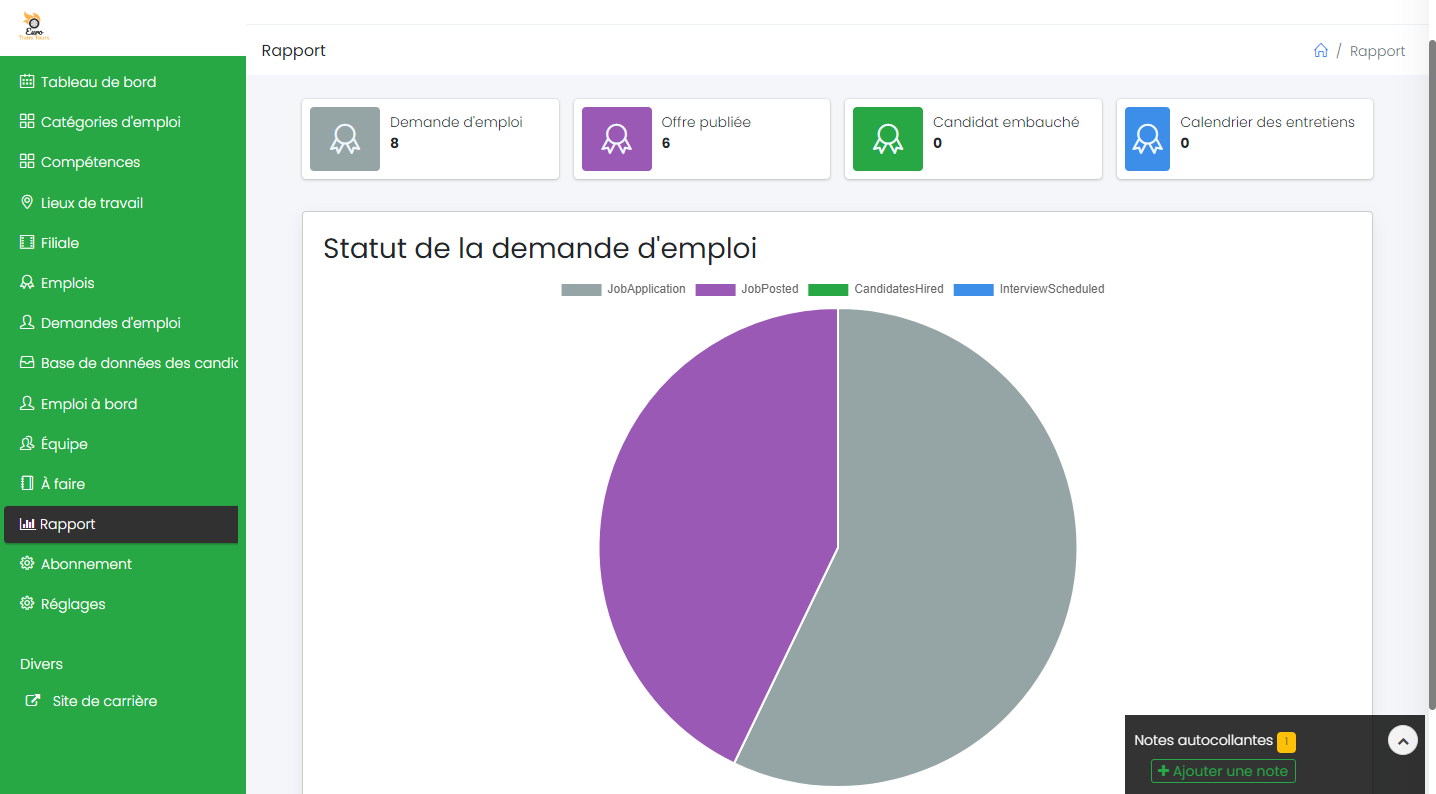This screenshot has height=794, width=1436.
Task: Click the Ajouter une note button
Action: [x=1222, y=771]
